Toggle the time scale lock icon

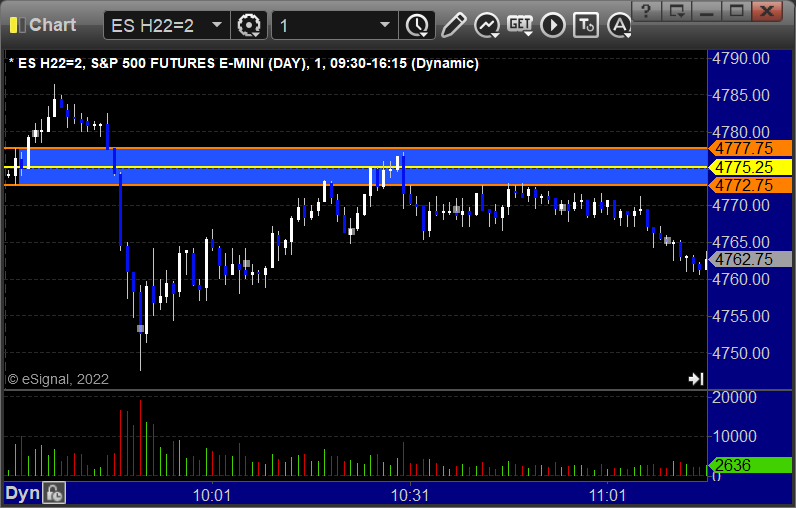(54, 493)
